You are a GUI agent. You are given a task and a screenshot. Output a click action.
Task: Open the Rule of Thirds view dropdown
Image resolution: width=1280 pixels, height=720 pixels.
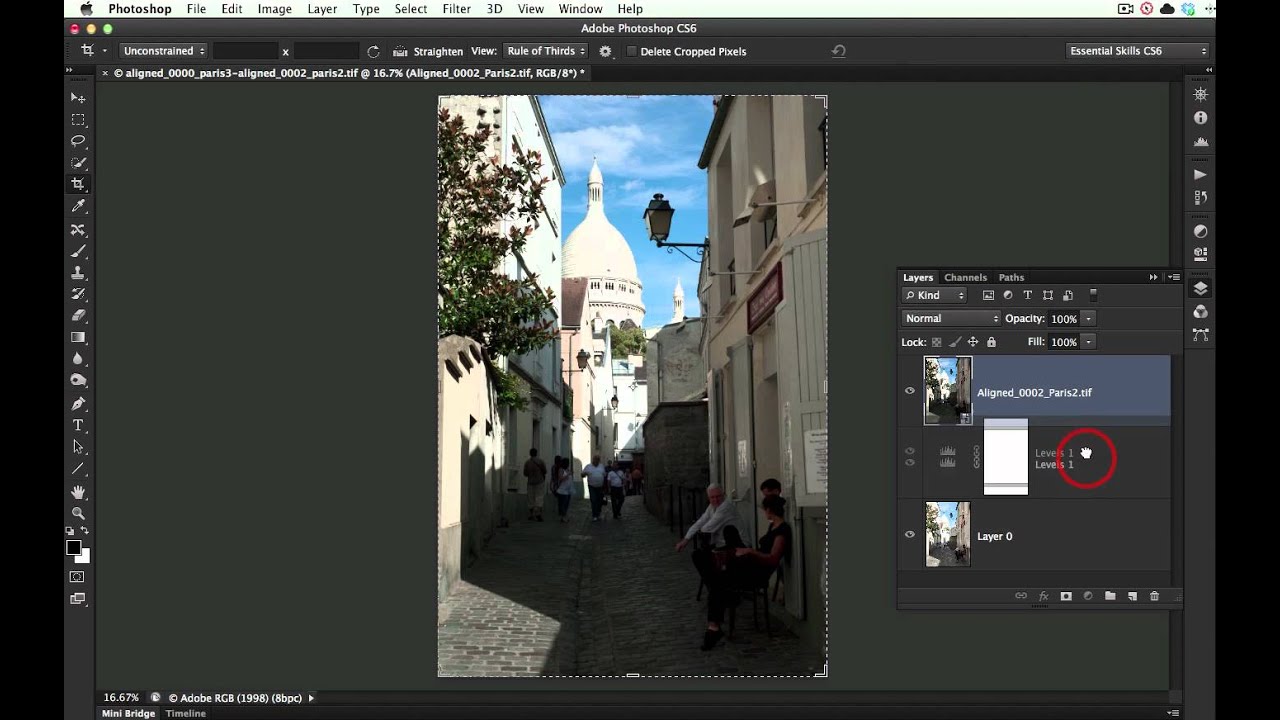[545, 51]
